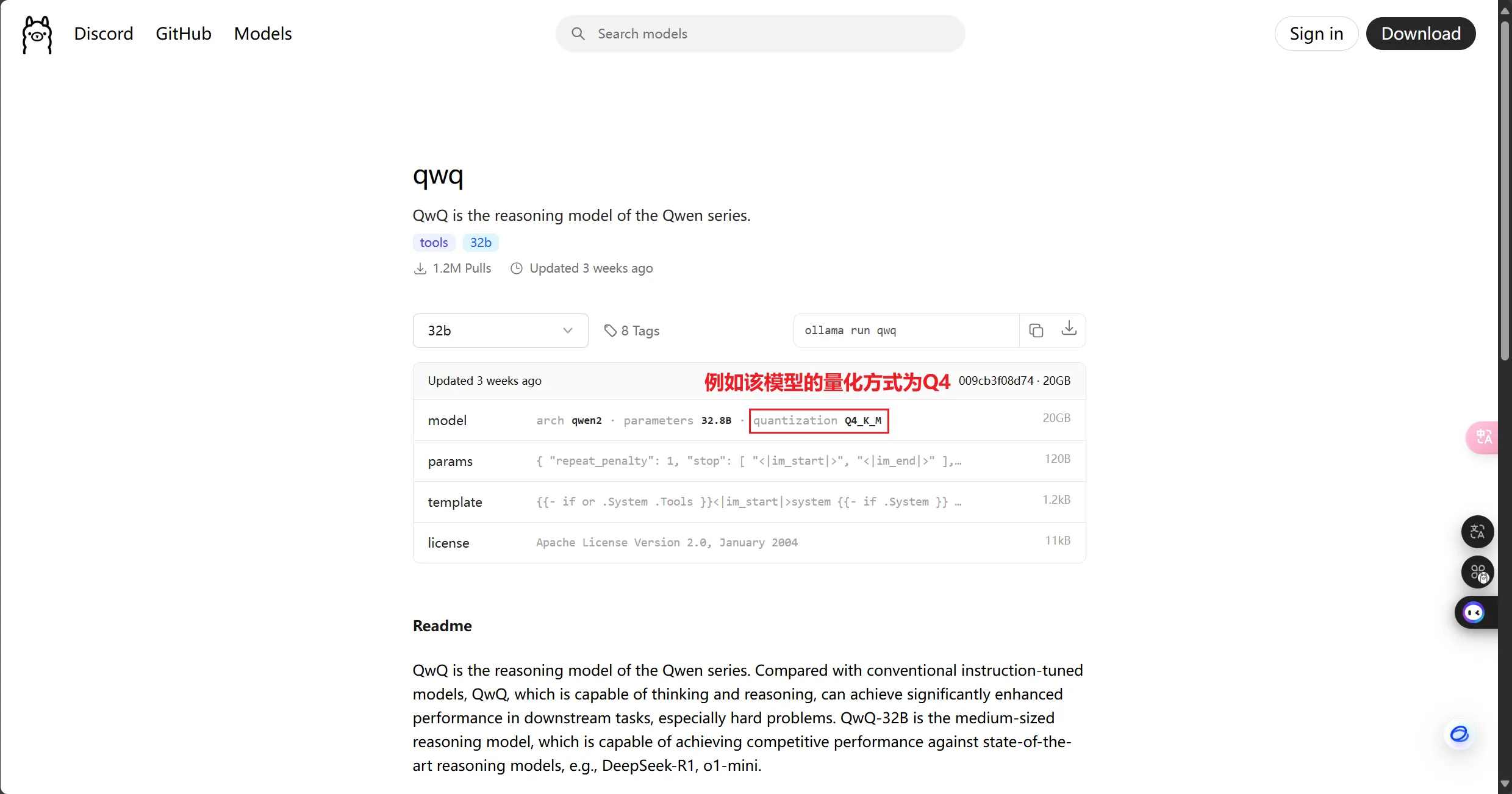
Task: Click the Apache License Version 2.0 text
Action: pos(667,543)
